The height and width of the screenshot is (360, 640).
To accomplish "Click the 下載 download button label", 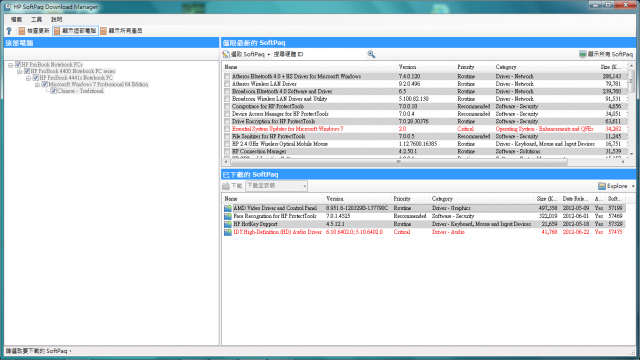I will (x=237, y=186).
